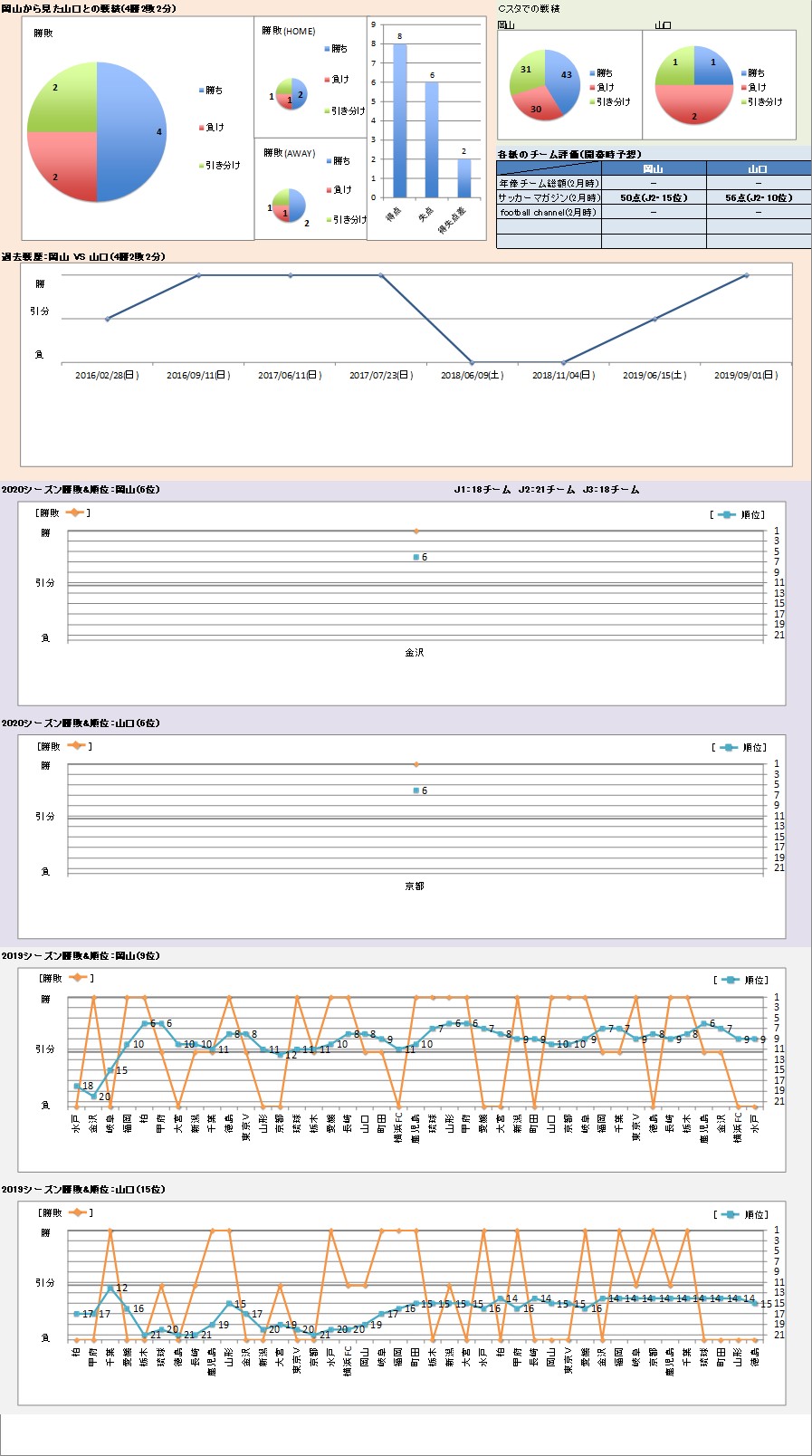Image resolution: width=812 pixels, height=1456 pixels.
Task: Select the green 引き分け slice of the large 勝敗 pie
Action: 62,97
